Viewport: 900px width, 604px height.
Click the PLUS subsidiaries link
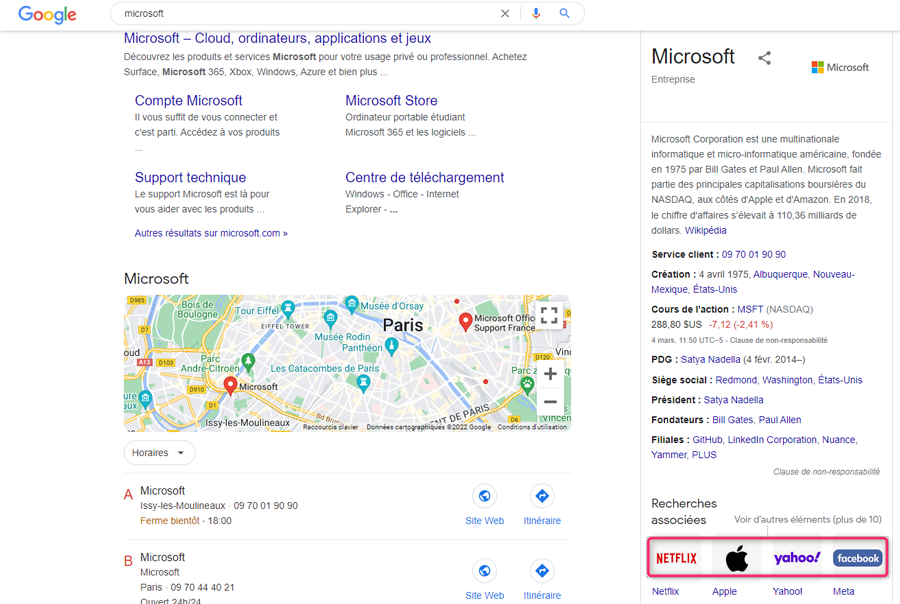pos(704,455)
